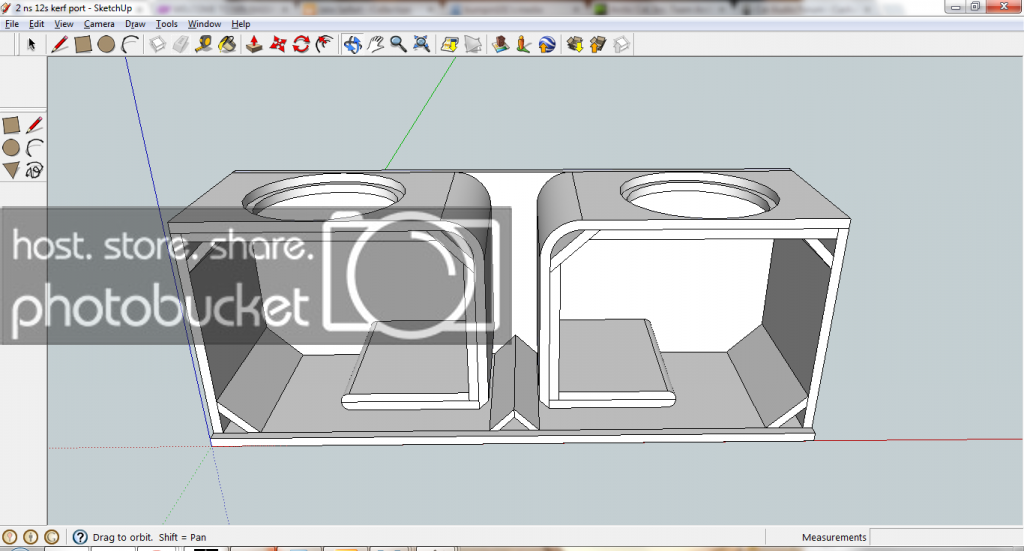Select the Line pencil in the side palette
The width and height of the screenshot is (1024, 551).
coord(35,125)
